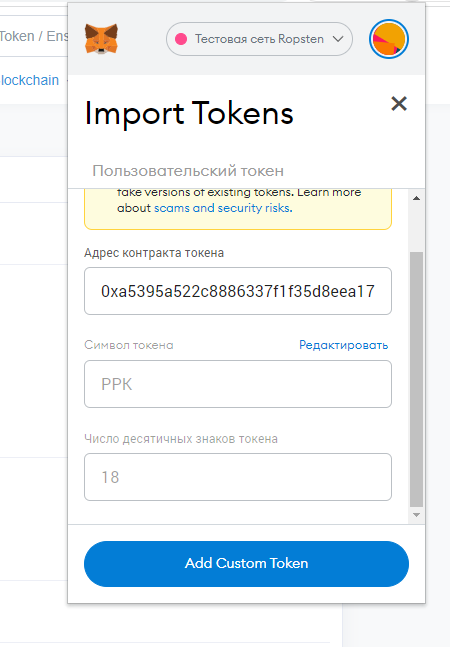Screen dimensions: 450x647
Task: Click the MetaMask fox logo
Action: 101,39
